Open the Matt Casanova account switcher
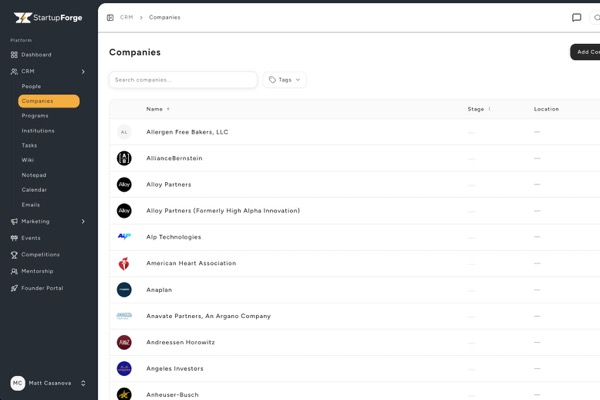 pyautogui.click(x=48, y=383)
